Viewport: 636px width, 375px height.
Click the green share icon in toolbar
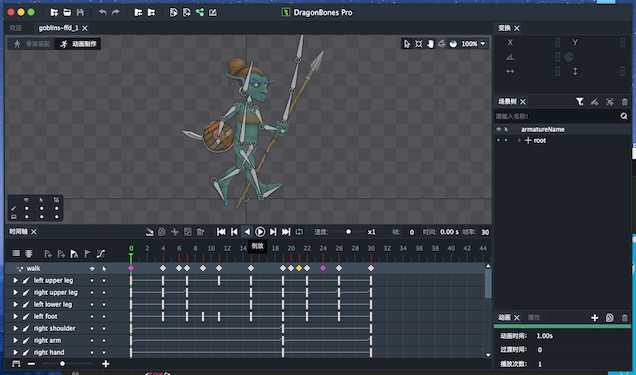click(200, 13)
